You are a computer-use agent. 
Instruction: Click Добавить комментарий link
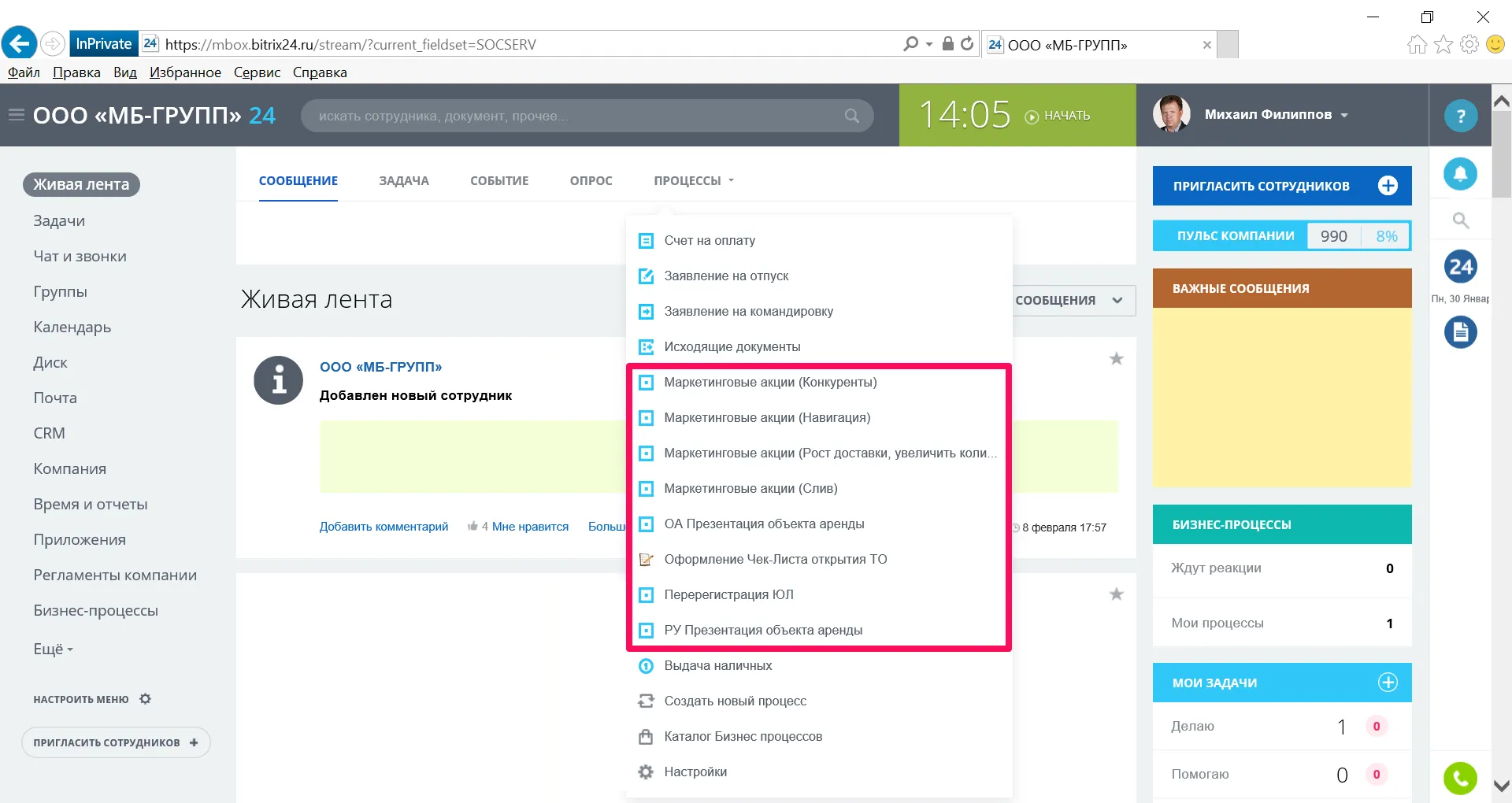pyautogui.click(x=384, y=527)
